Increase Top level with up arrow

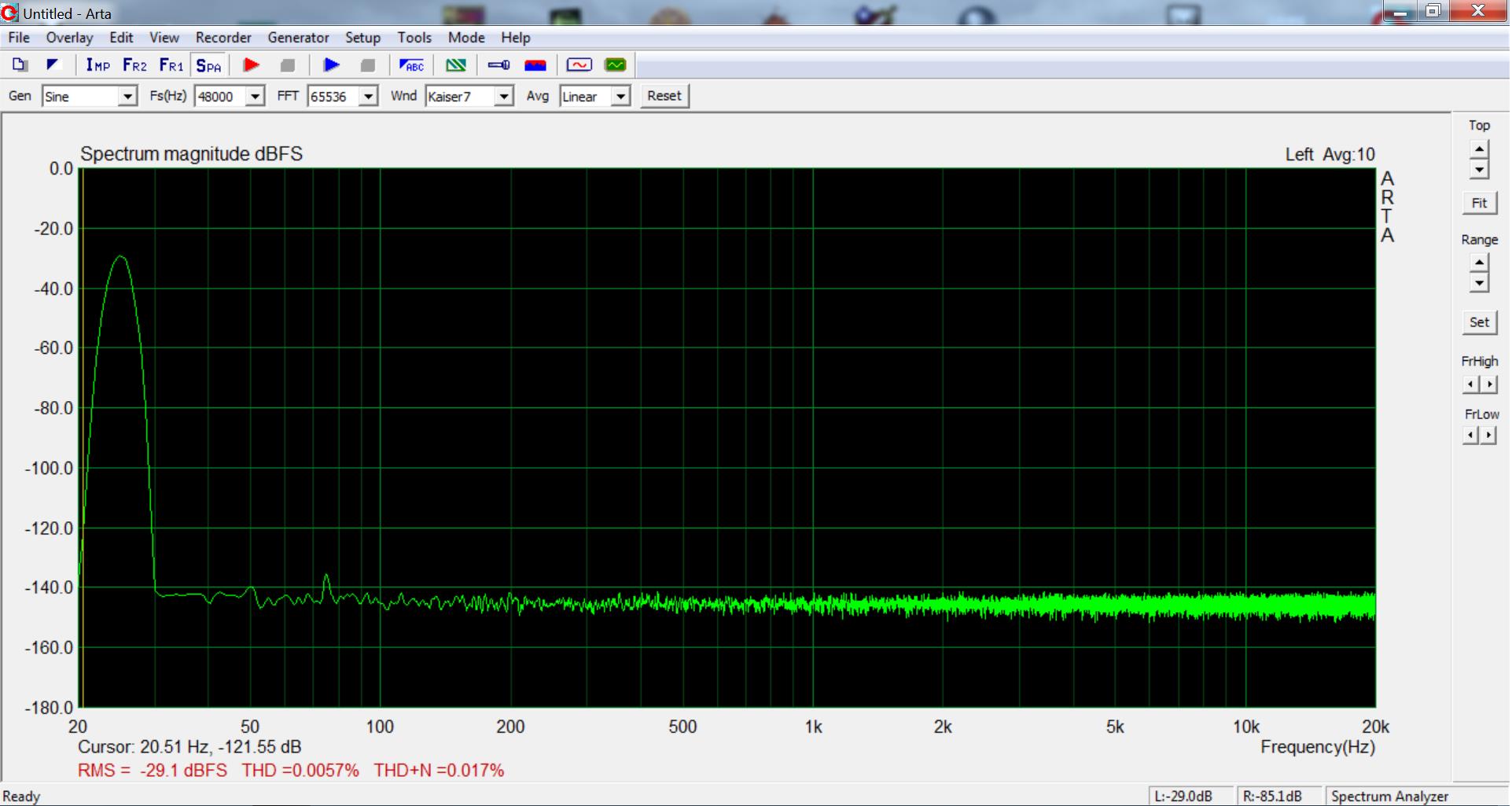1479,149
